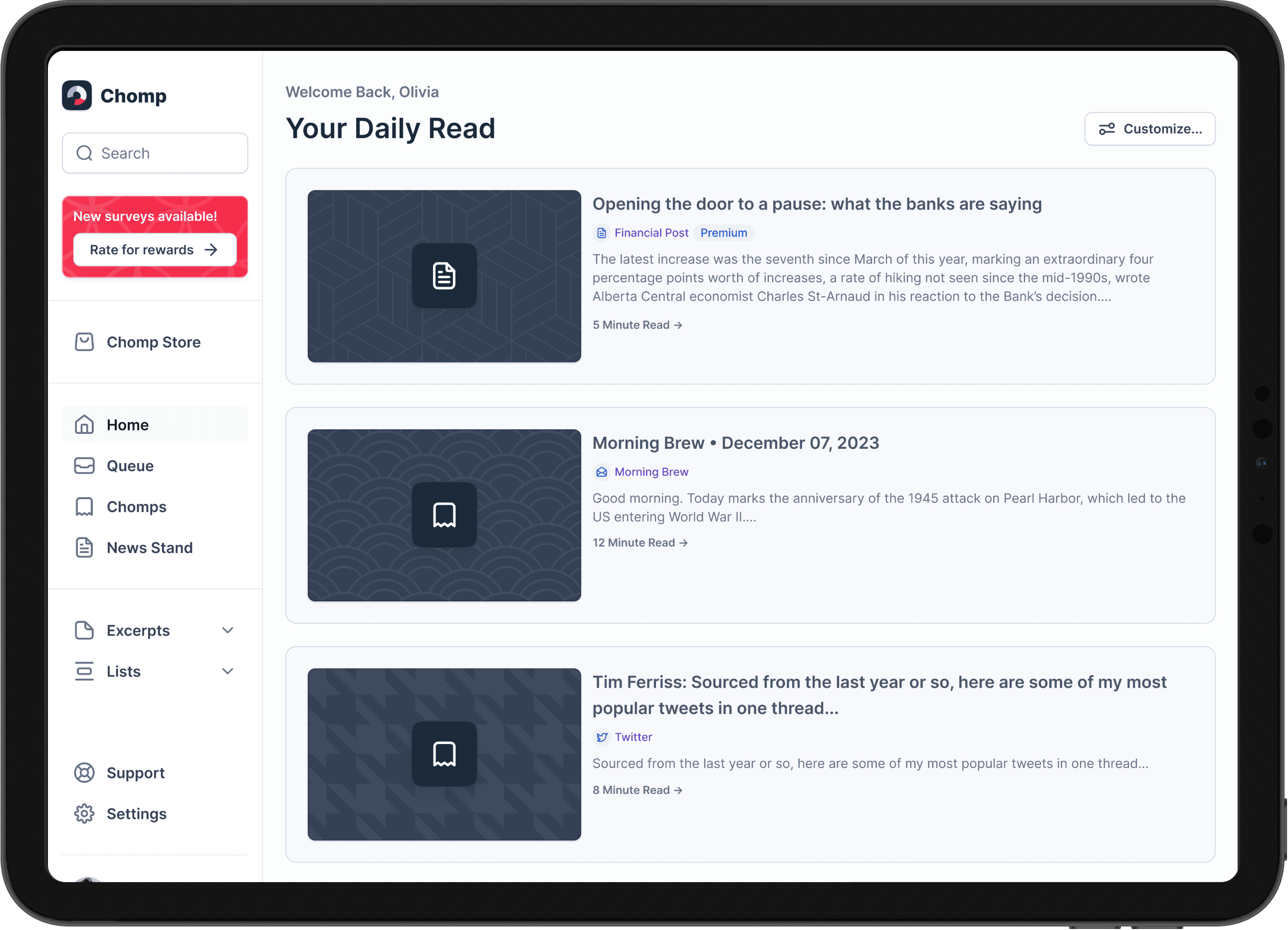This screenshot has height=930, width=1288.
Task: Click the Settings gear icon
Action: 85,813
